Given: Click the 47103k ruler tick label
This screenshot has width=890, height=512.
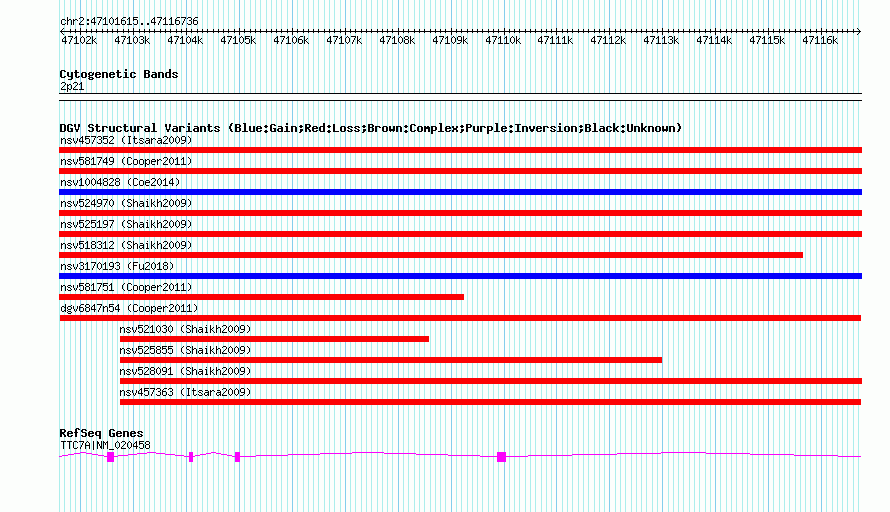Looking at the screenshot, I should click(132, 40).
